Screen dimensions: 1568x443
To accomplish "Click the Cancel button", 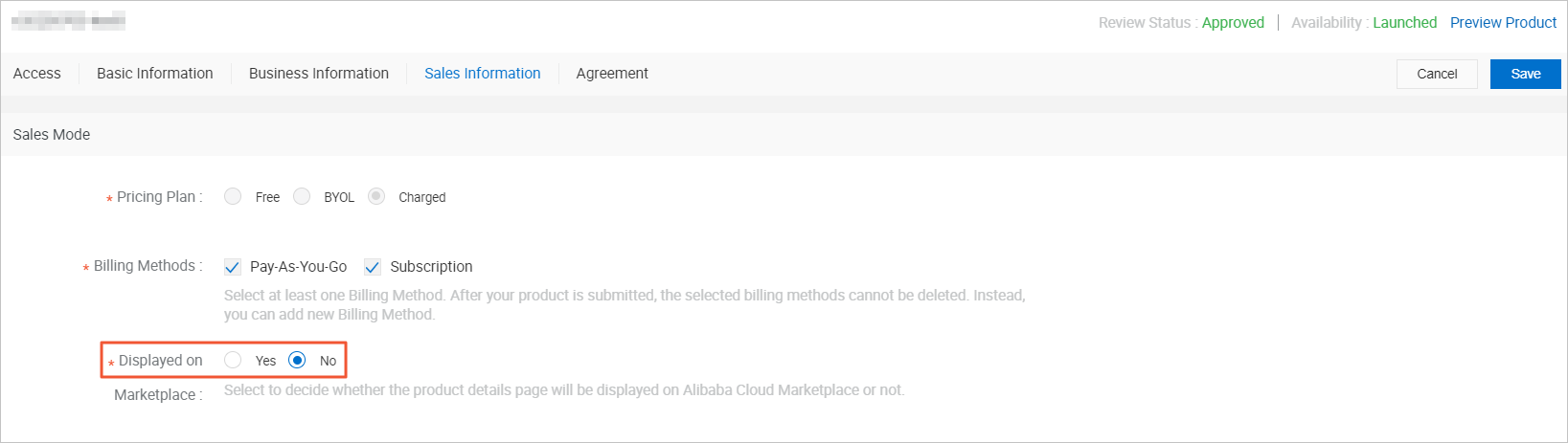I will click(1437, 74).
